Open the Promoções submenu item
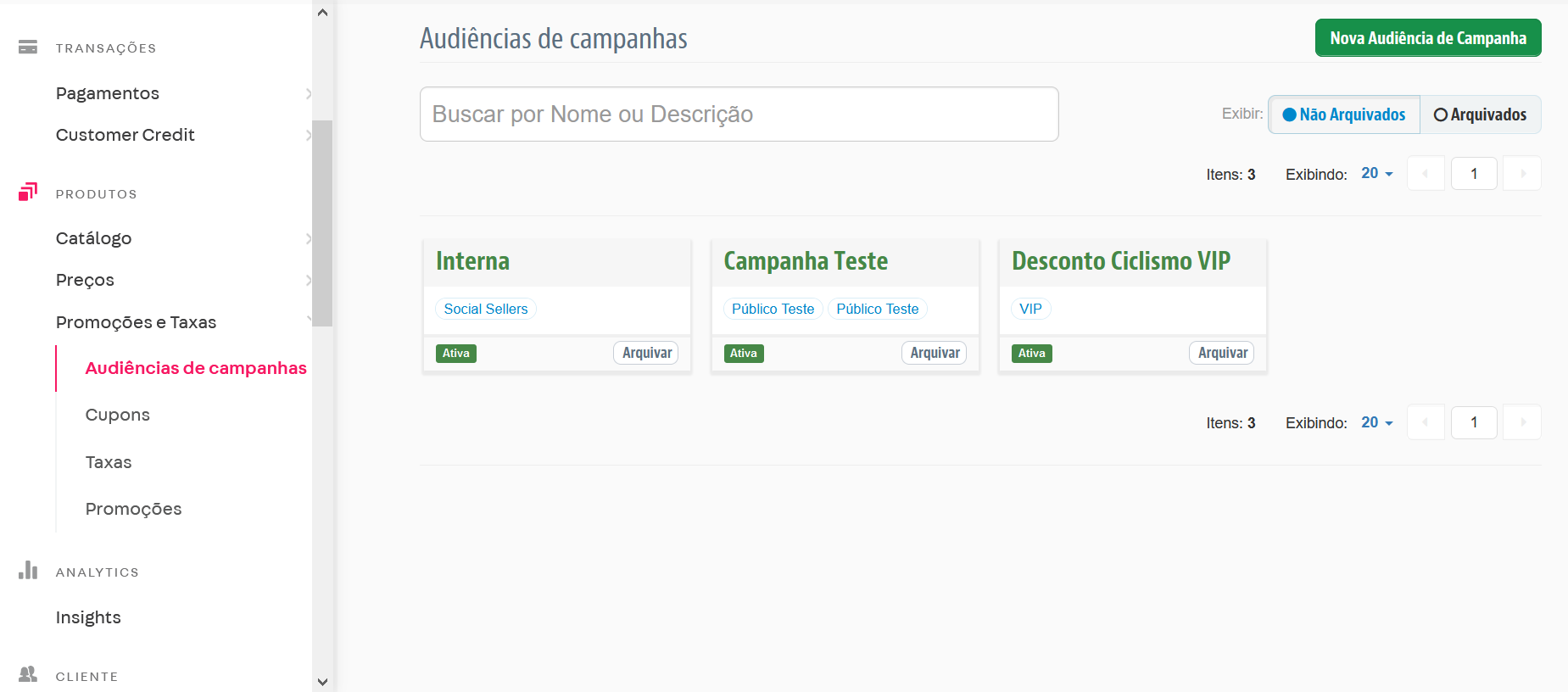1568x692 pixels. (x=133, y=509)
